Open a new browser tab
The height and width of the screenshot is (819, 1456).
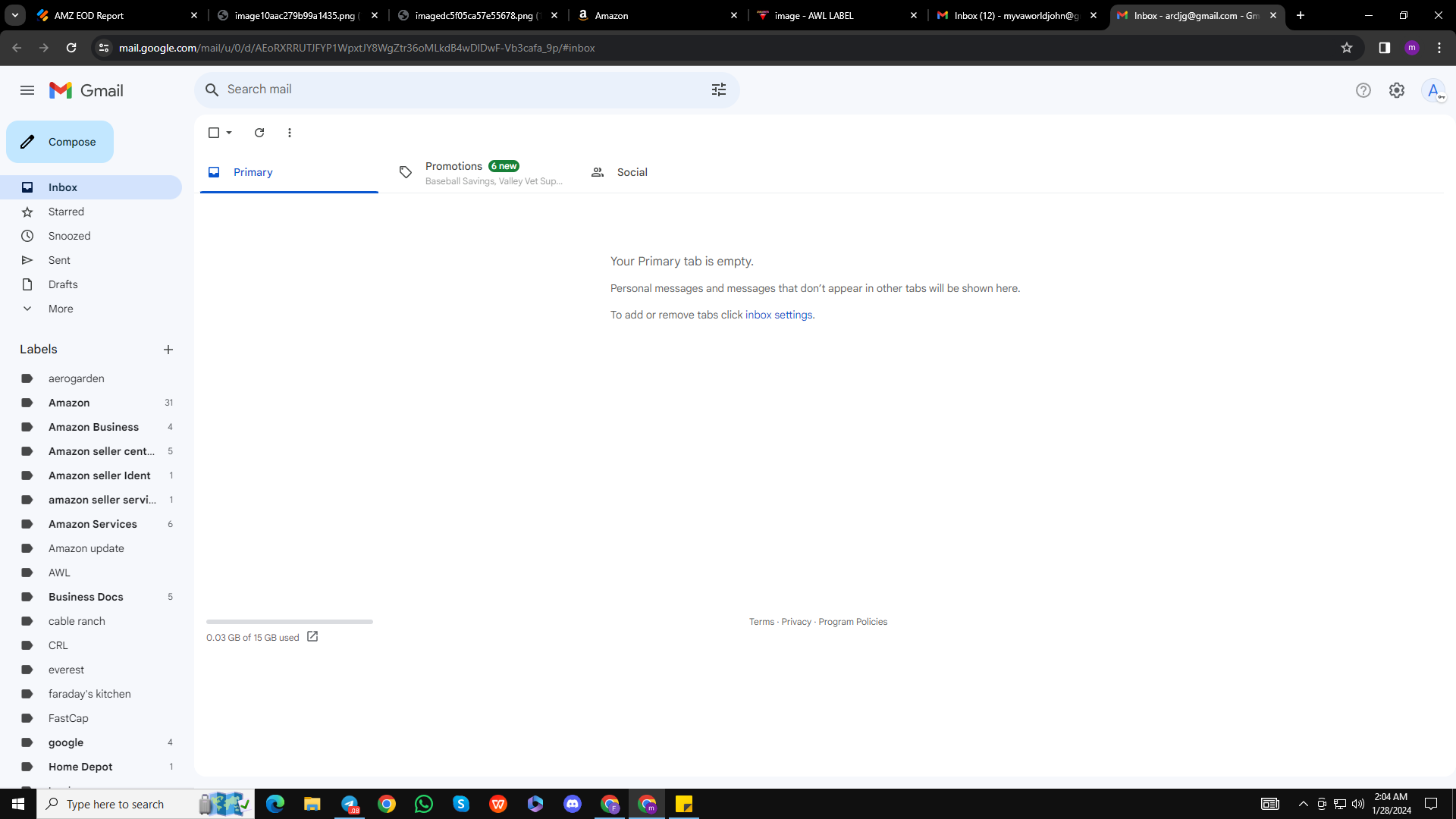[x=1301, y=15]
